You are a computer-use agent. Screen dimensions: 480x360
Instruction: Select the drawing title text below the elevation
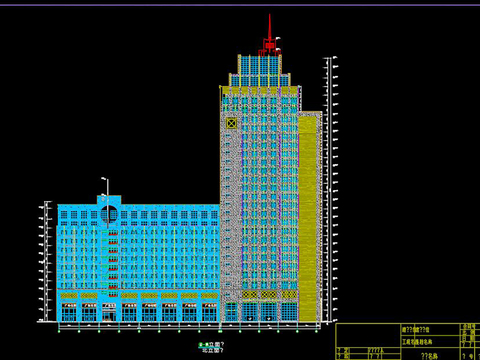[211, 347]
